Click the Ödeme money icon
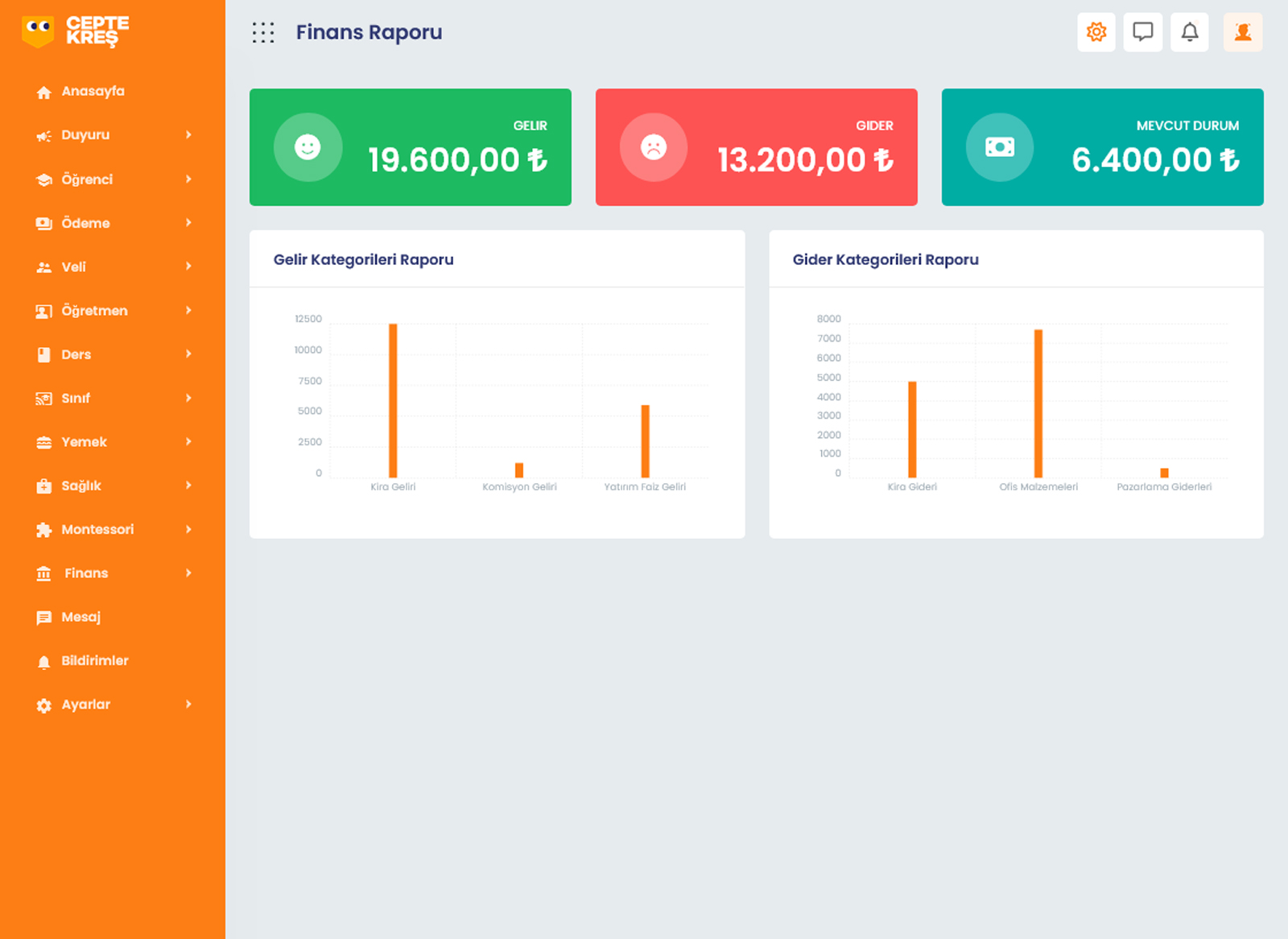 (x=44, y=223)
